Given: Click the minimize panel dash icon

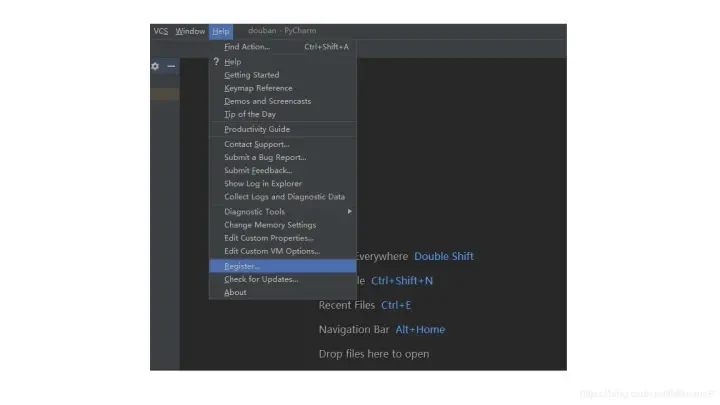Looking at the screenshot, I should point(171,66).
